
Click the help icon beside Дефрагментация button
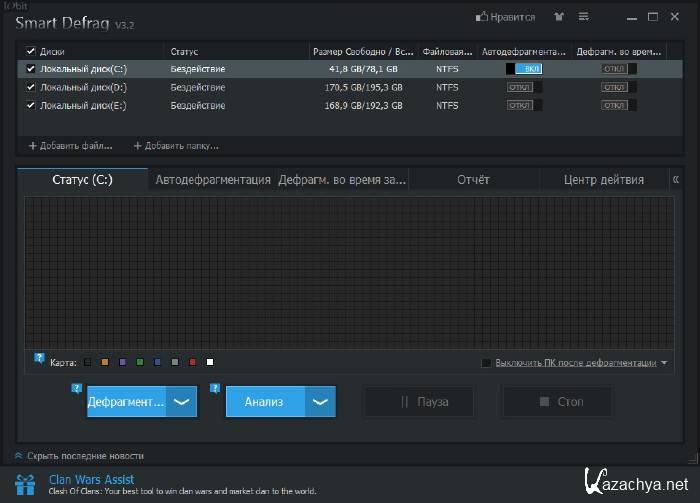[x=76, y=388]
